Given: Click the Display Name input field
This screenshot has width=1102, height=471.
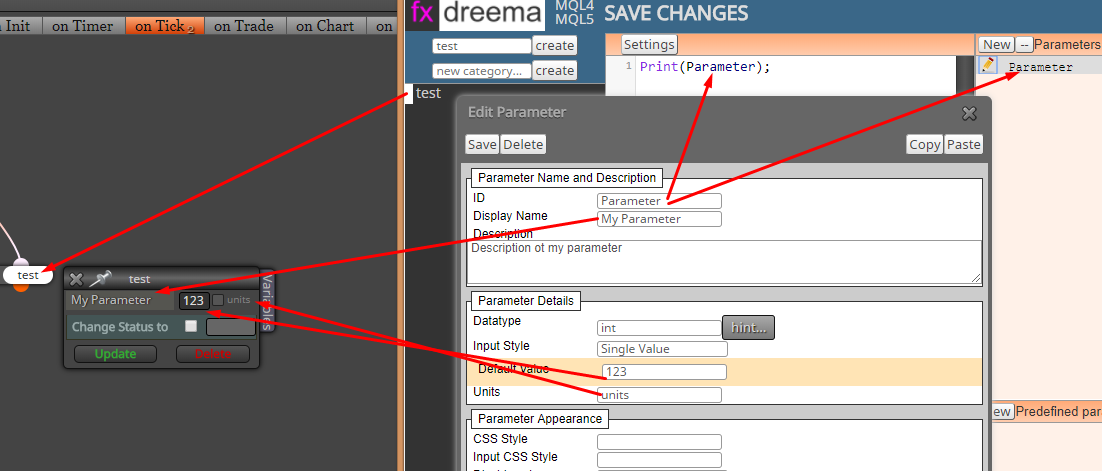Looking at the screenshot, I should point(659,219).
